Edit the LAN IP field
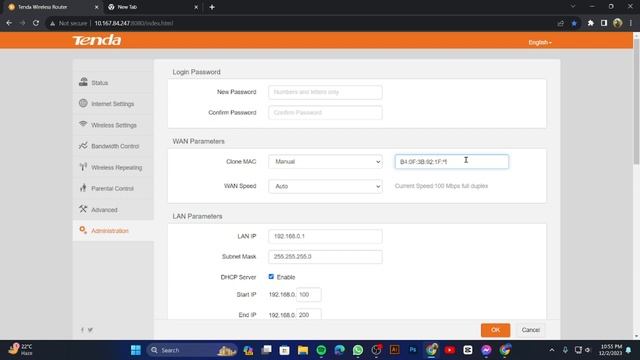The height and width of the screenshot is (360, 640). click(325, 236)
